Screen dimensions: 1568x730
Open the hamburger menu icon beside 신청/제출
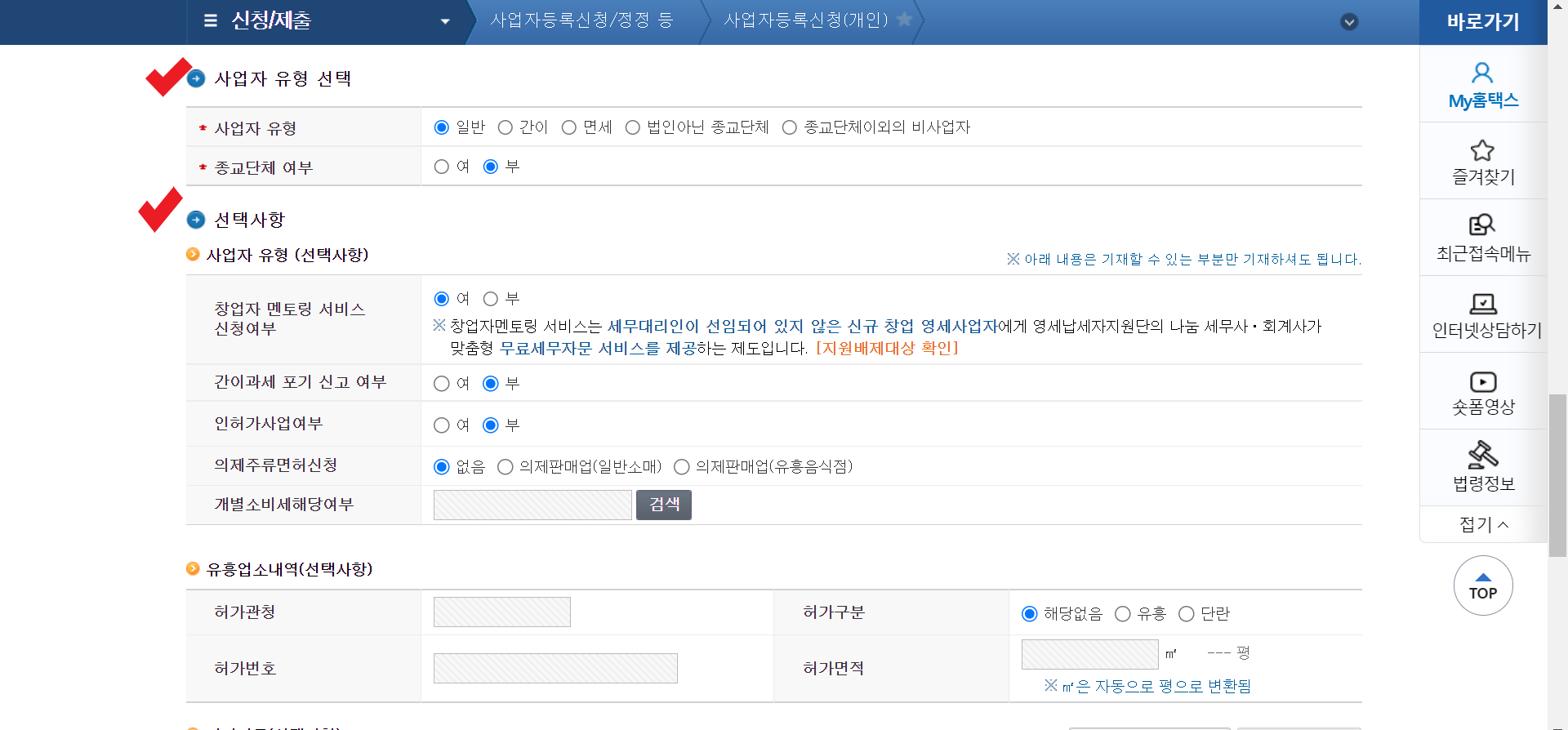(x=211, y=20)
